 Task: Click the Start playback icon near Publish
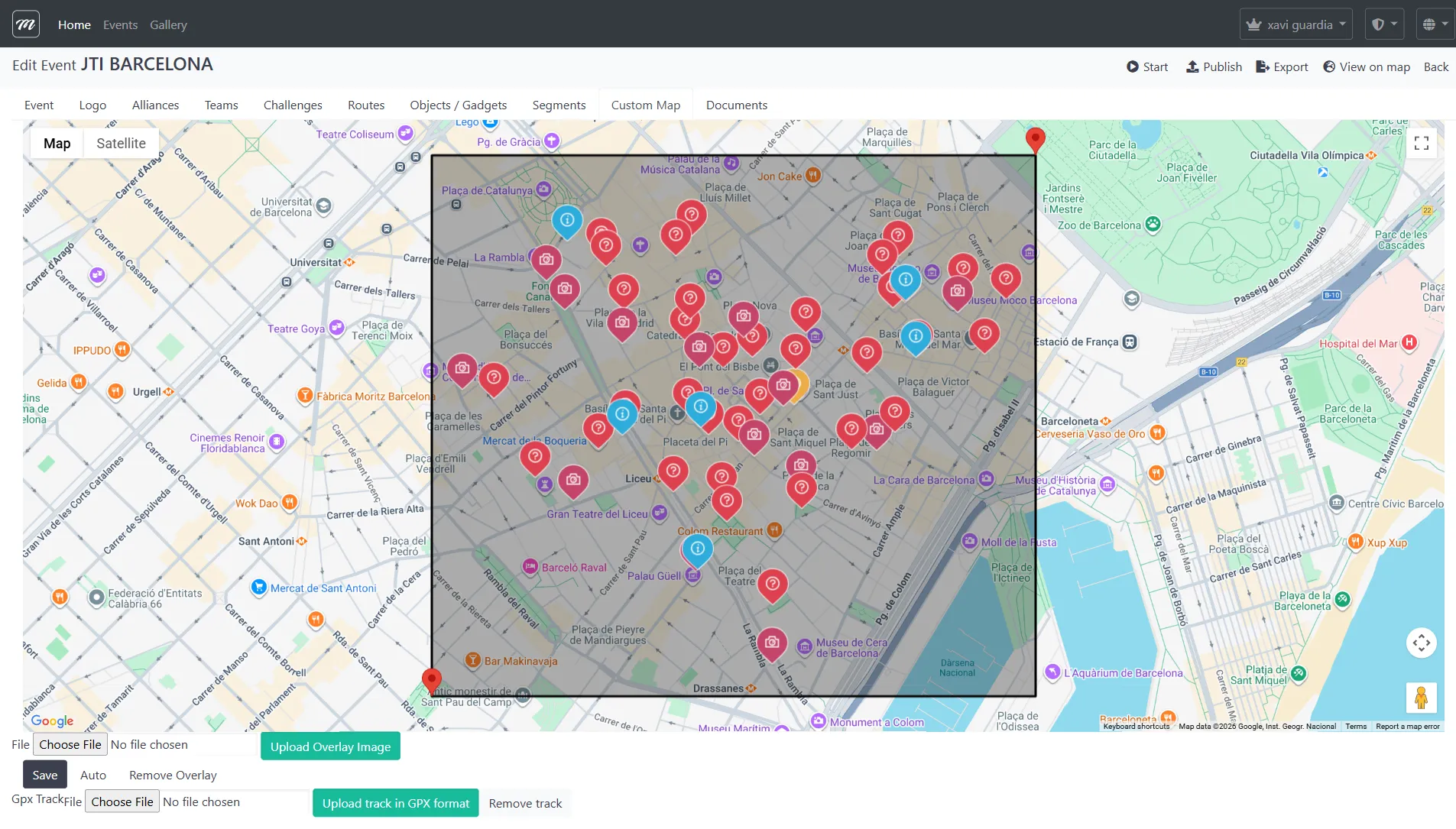1133,66
